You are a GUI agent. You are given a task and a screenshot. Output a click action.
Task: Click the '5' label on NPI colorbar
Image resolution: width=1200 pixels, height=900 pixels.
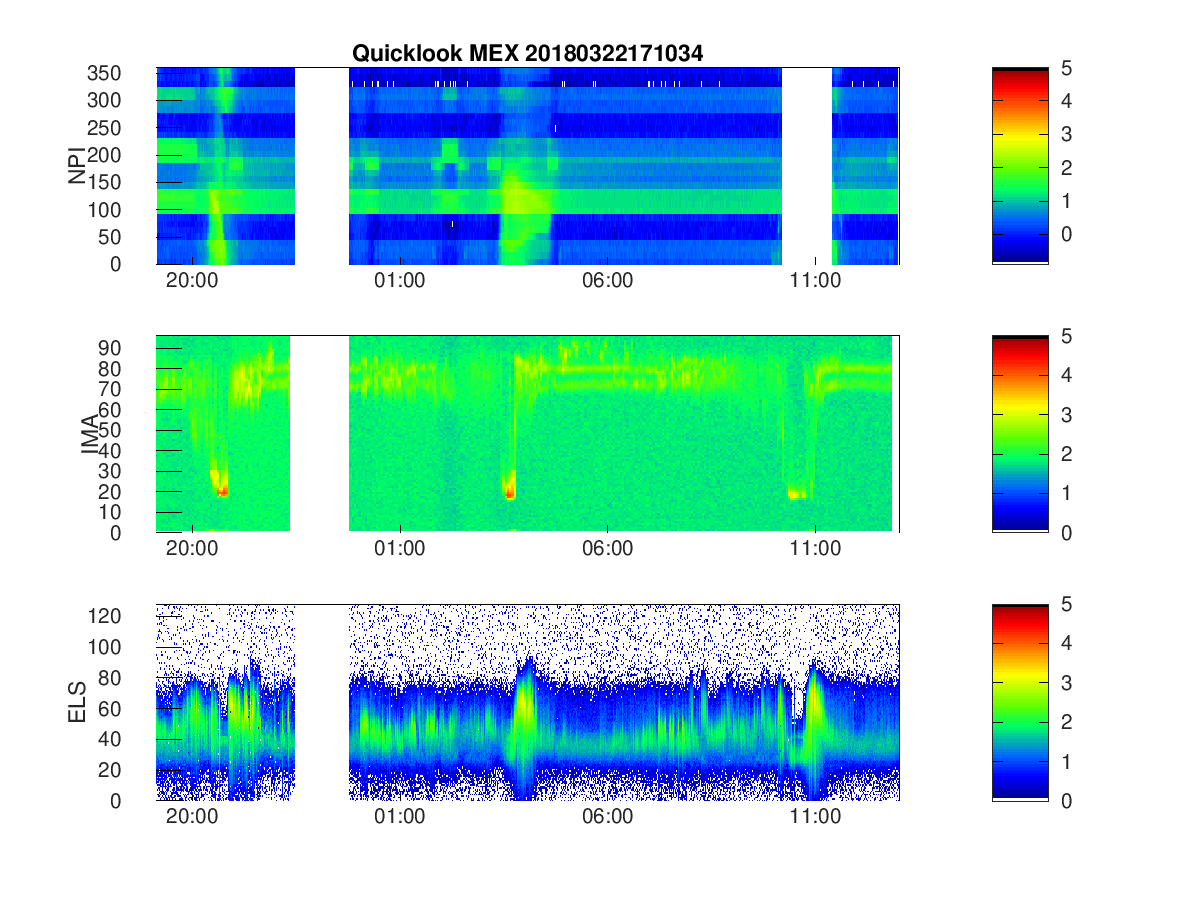pos(1066,68)
